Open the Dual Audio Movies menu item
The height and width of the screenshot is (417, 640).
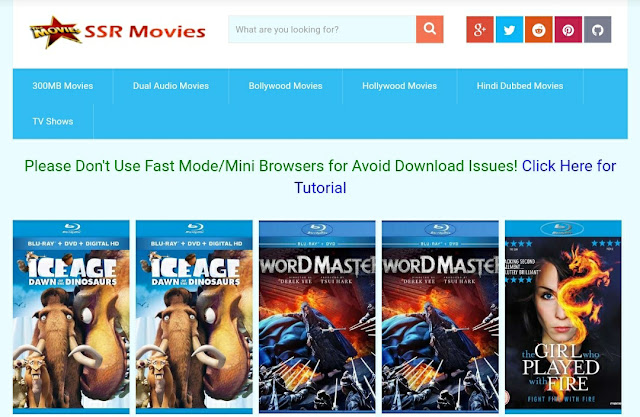[x=171, y=86]
